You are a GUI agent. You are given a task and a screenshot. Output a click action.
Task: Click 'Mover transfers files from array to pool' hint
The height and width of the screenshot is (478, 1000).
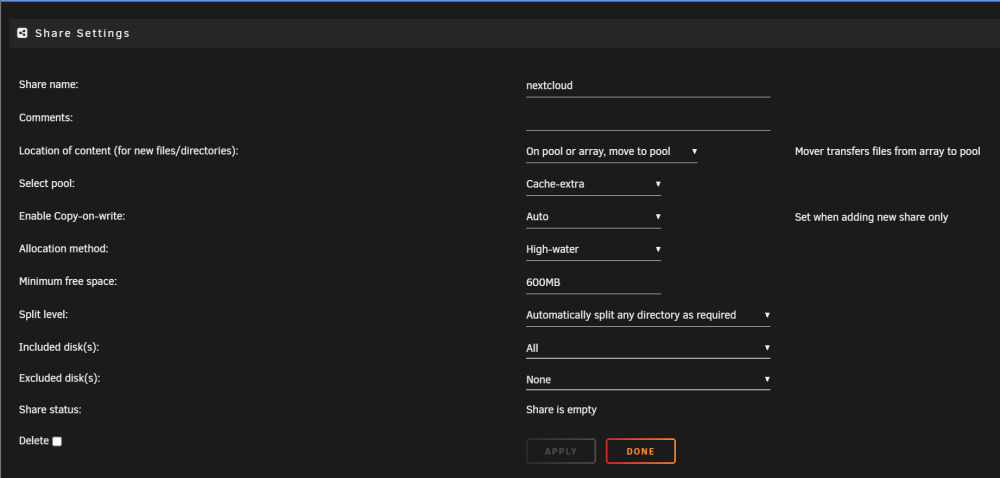point(888,152)
